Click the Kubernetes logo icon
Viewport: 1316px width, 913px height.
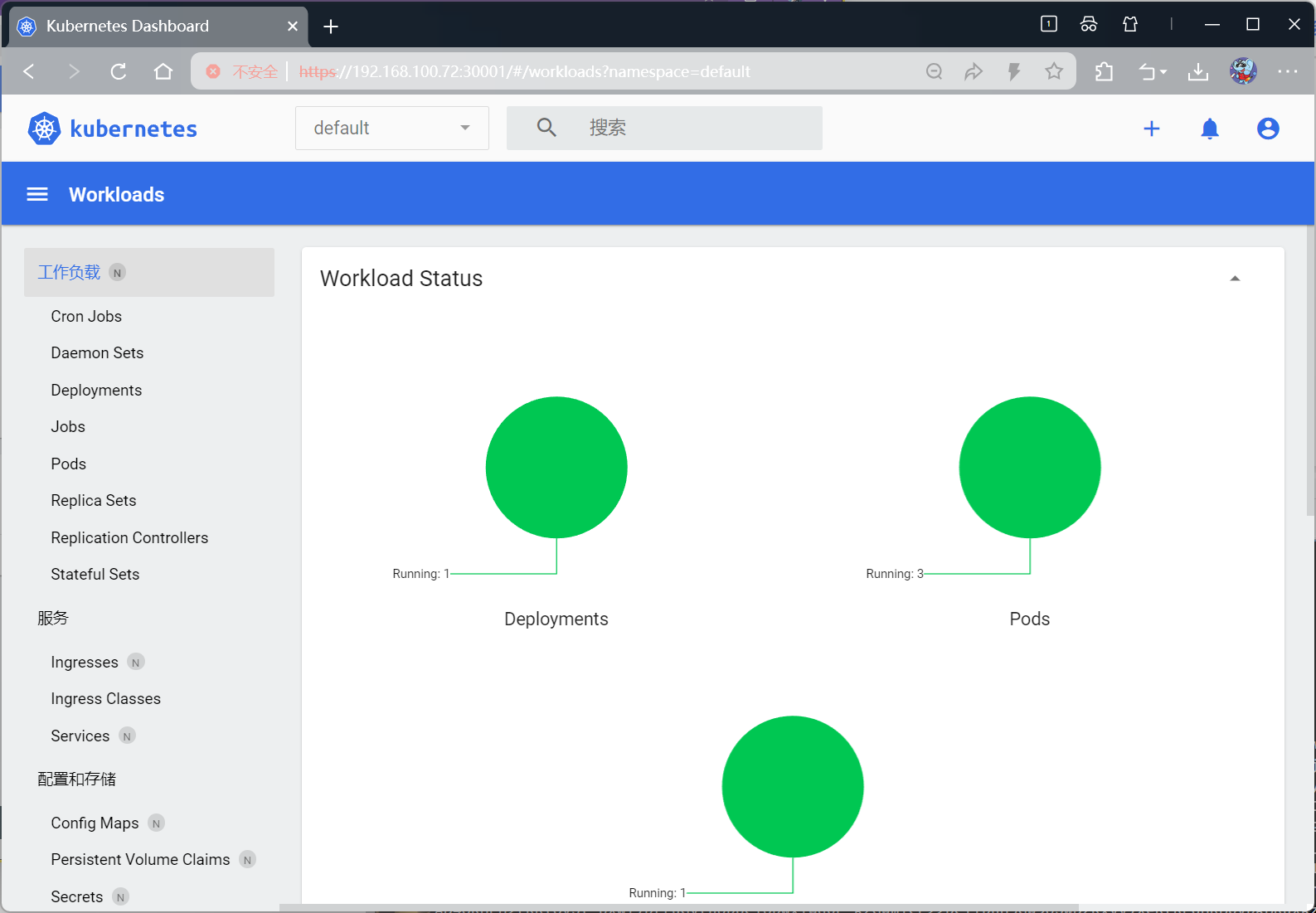click(44, 129)
